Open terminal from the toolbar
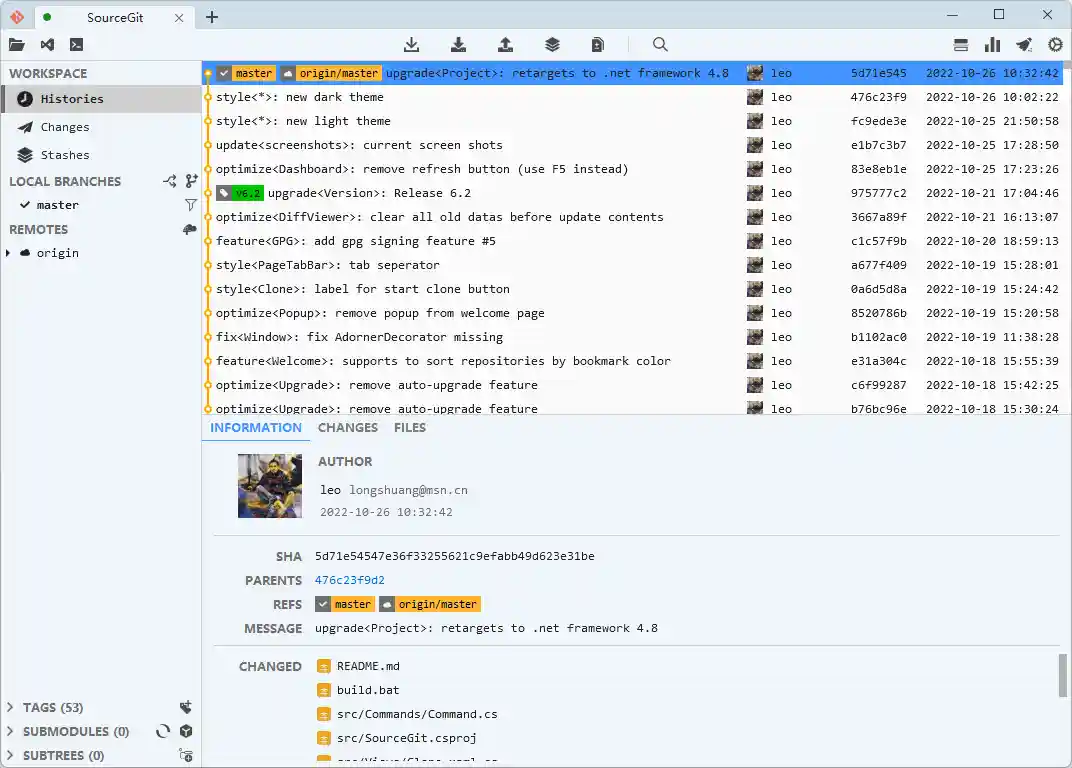This screenshot has width=1072, height=768. (76, 44)
